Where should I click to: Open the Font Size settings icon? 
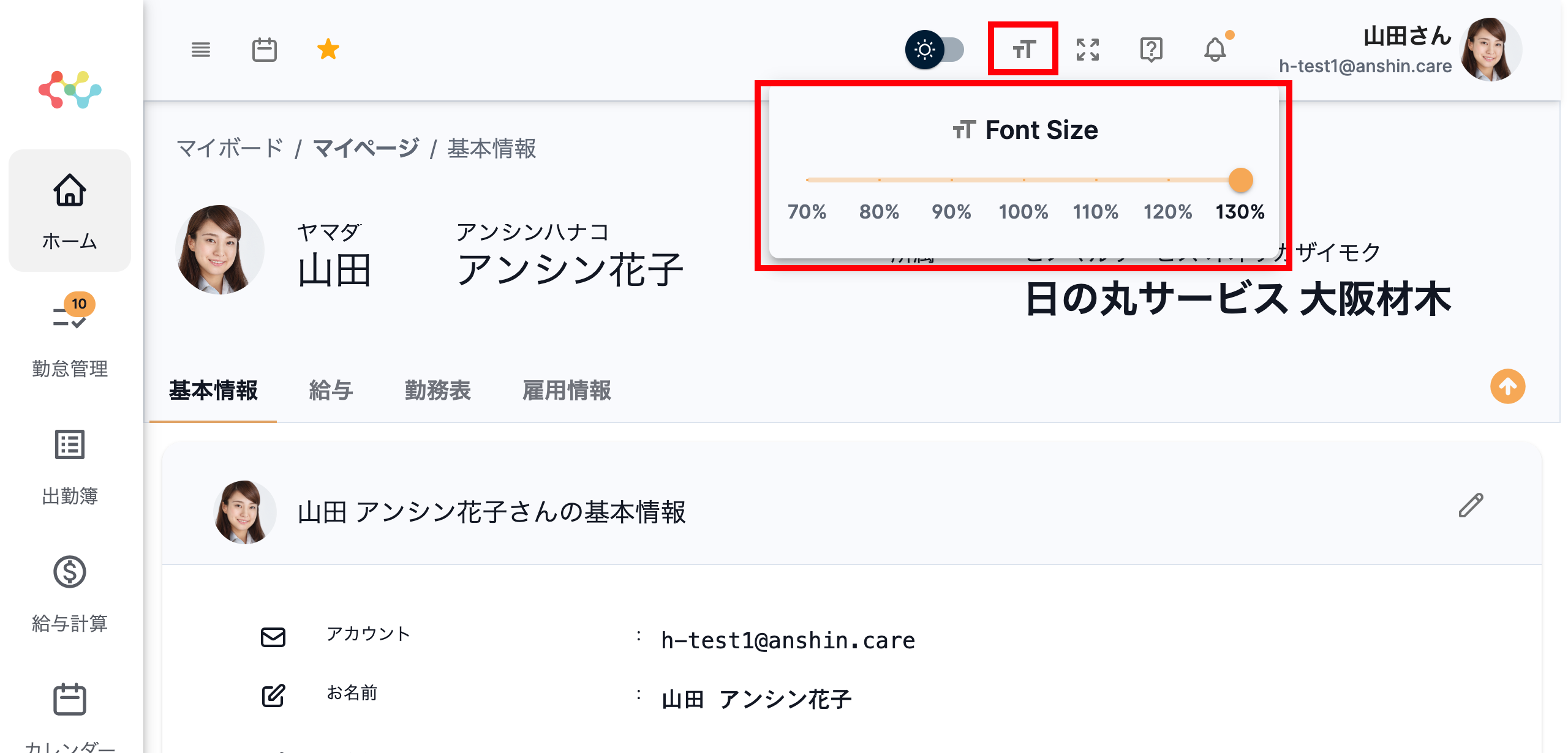[x=1023, y=49]
